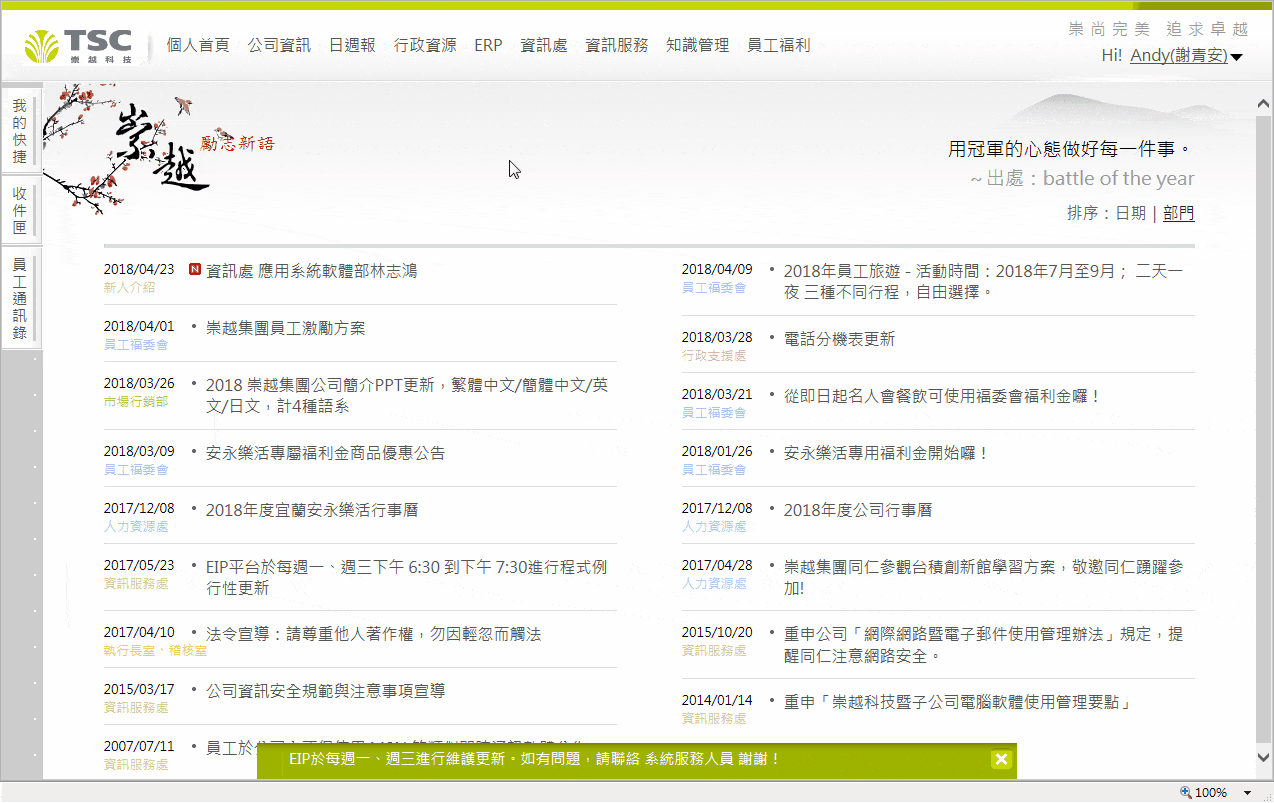Click the scrollbar down arrow
The width and height of the screenshot is (1274, 803).
[x=1263, y=757]
